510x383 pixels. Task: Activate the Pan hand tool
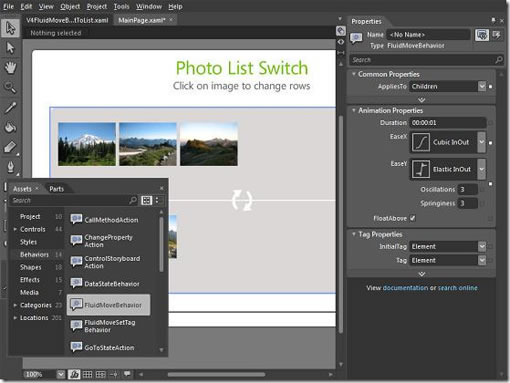pos(10,68)
